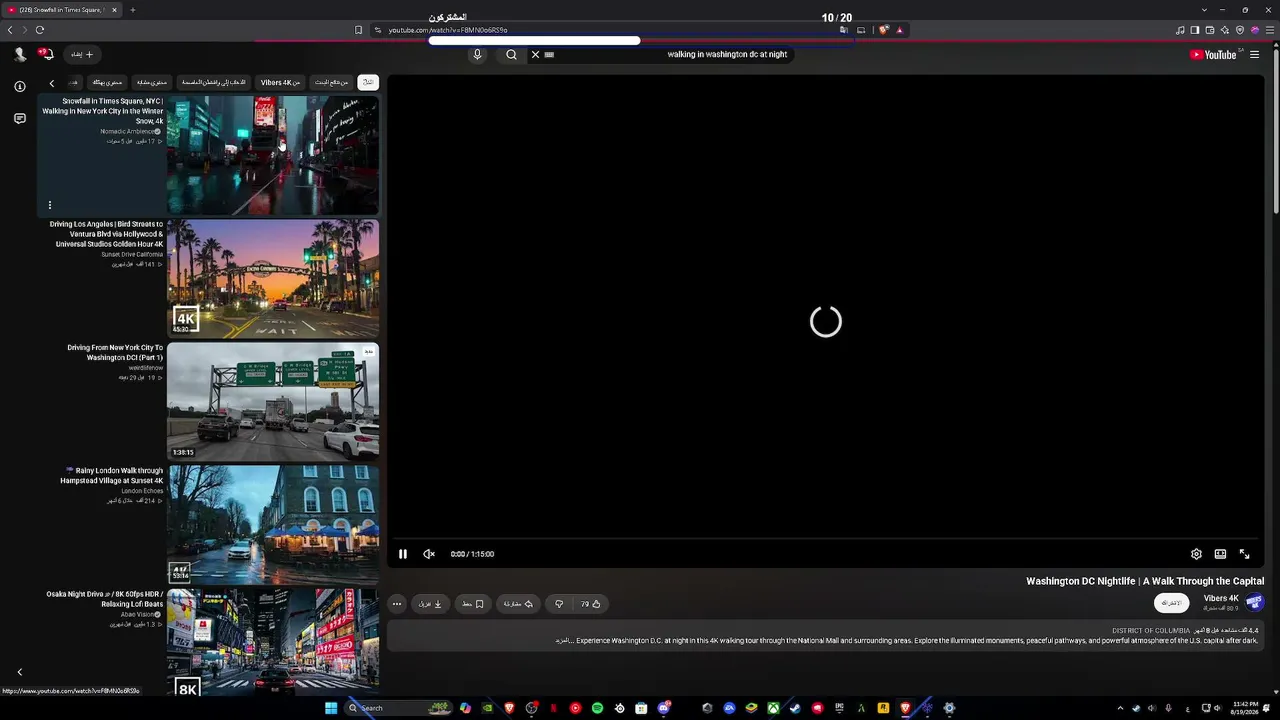Open Spotify from the taskbar
Image resolution: width=1280 pixels, height=720 pixels.
[597, 708]
